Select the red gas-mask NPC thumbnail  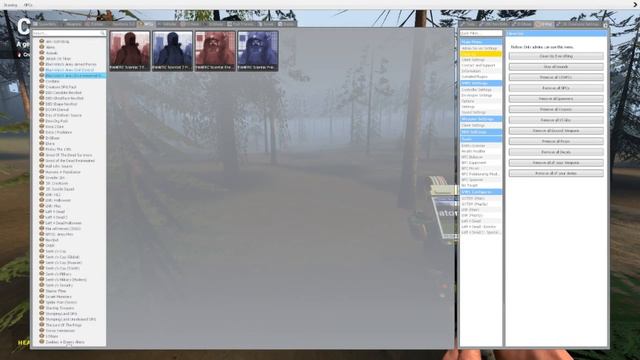(x=215, y=51)
